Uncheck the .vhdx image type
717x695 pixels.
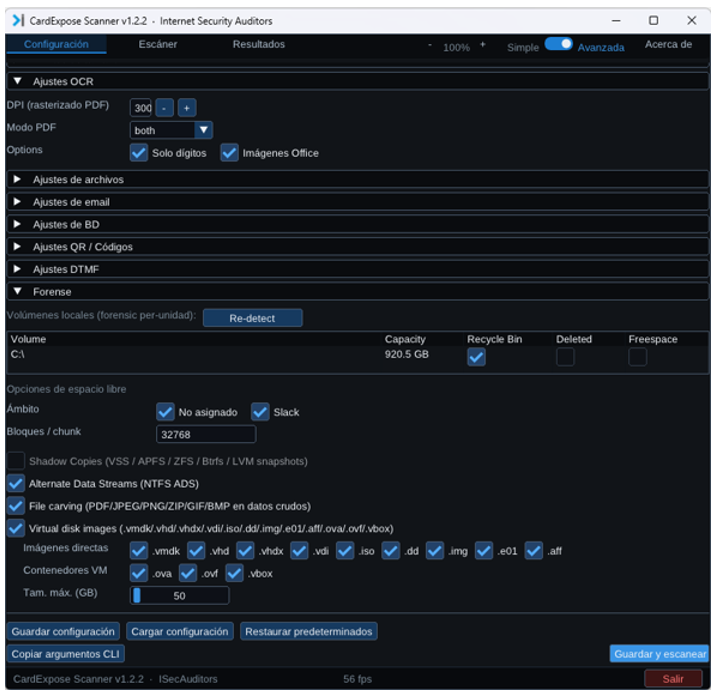(x=245, y=551)
